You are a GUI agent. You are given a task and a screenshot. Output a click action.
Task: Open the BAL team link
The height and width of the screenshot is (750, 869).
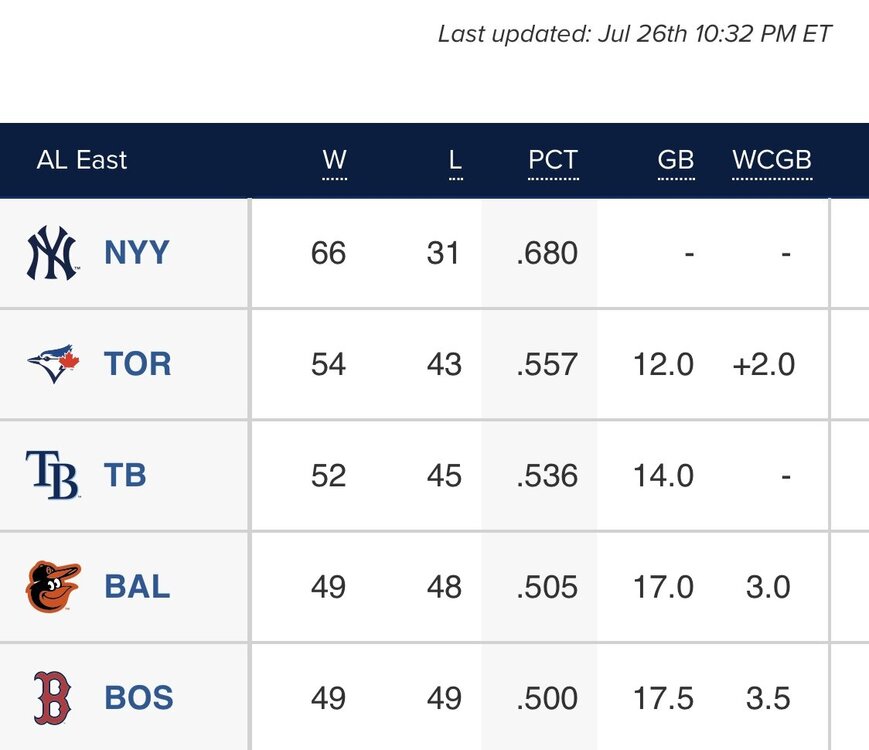(137, 587)
